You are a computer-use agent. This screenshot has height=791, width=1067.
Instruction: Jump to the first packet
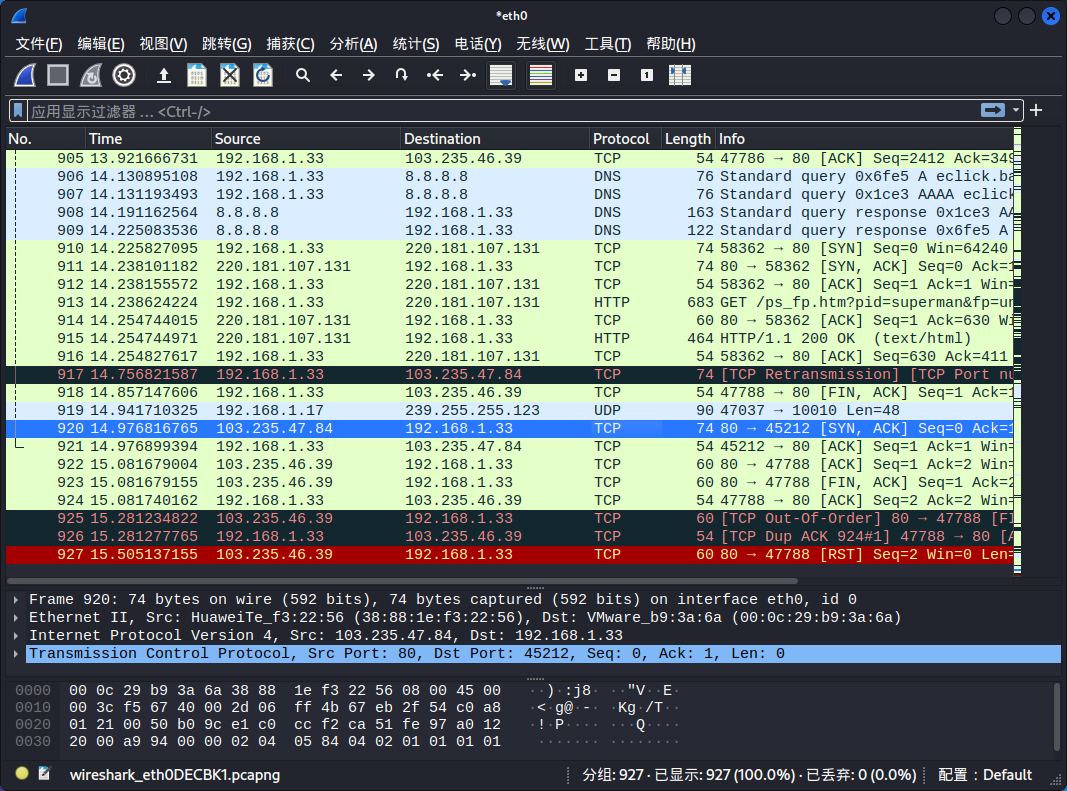[x=435, y=75]
